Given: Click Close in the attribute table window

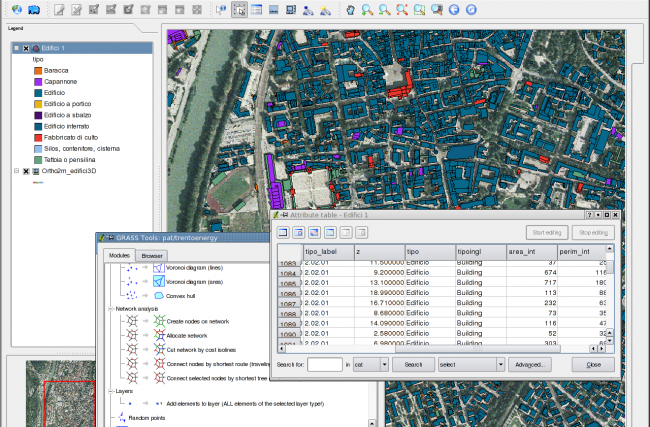Looking at the screenshot, I should coord(593,364).
